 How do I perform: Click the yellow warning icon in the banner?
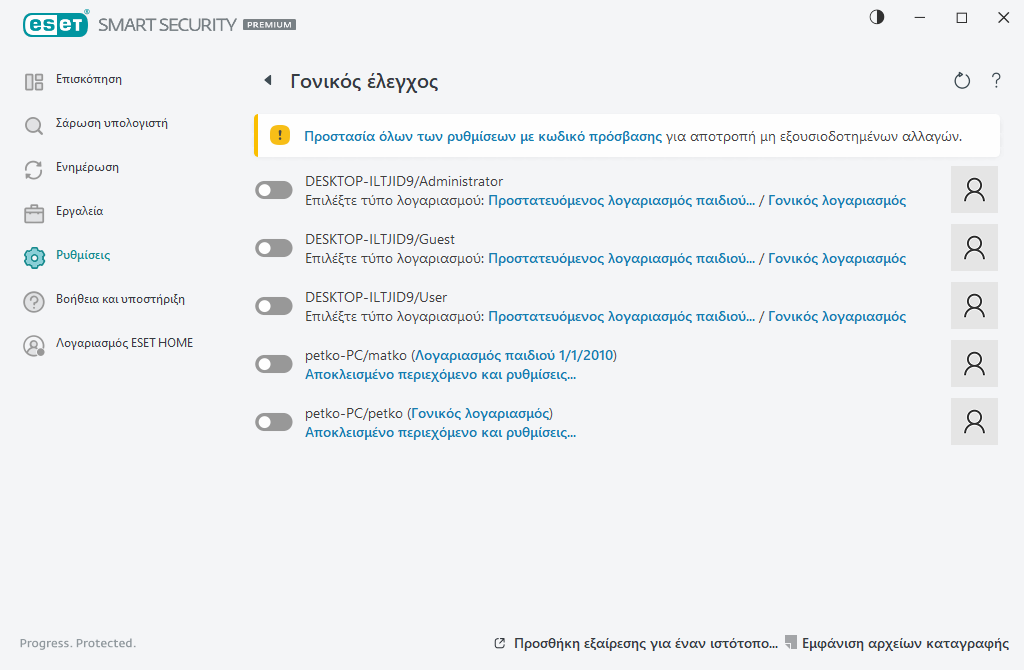[280, 136]
